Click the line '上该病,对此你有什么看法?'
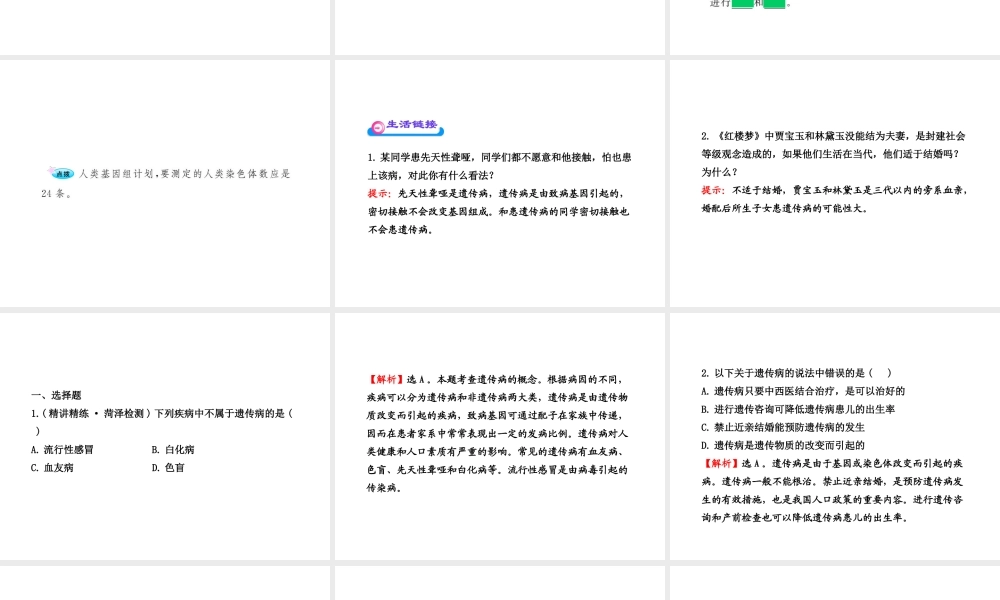1000x600 pixels. pyautogui.click(x=430, y=175)
